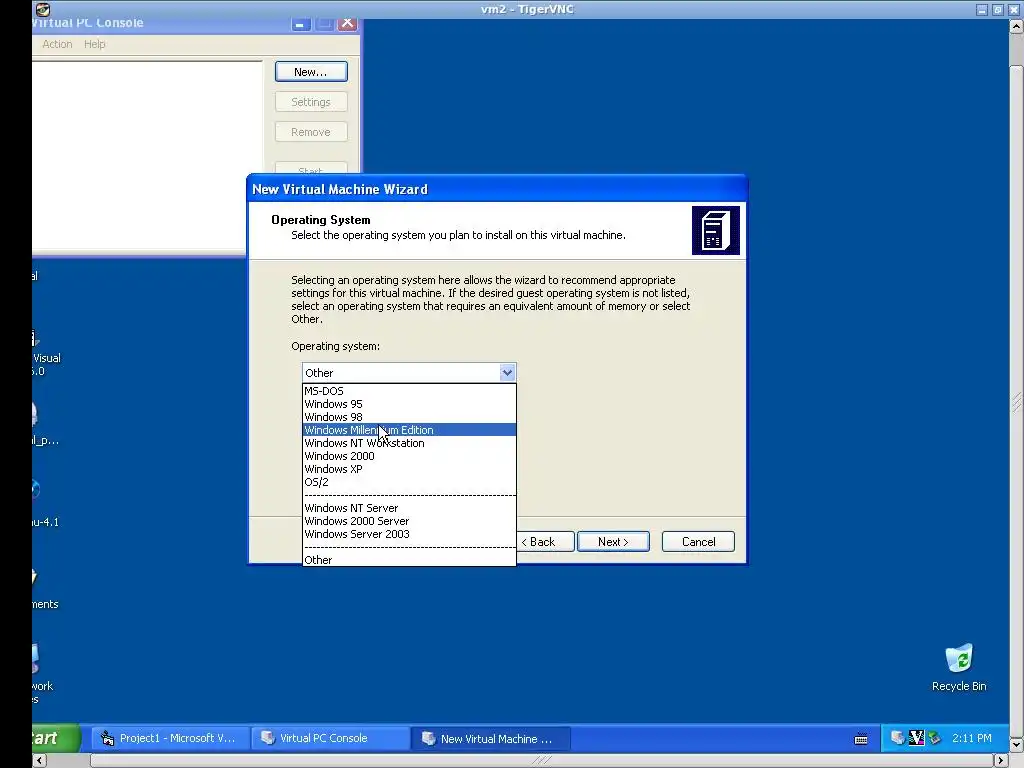Pick Windows XP from the dropdown
1024x768 pixels.
pyautogui.click(x=409, y=469)
